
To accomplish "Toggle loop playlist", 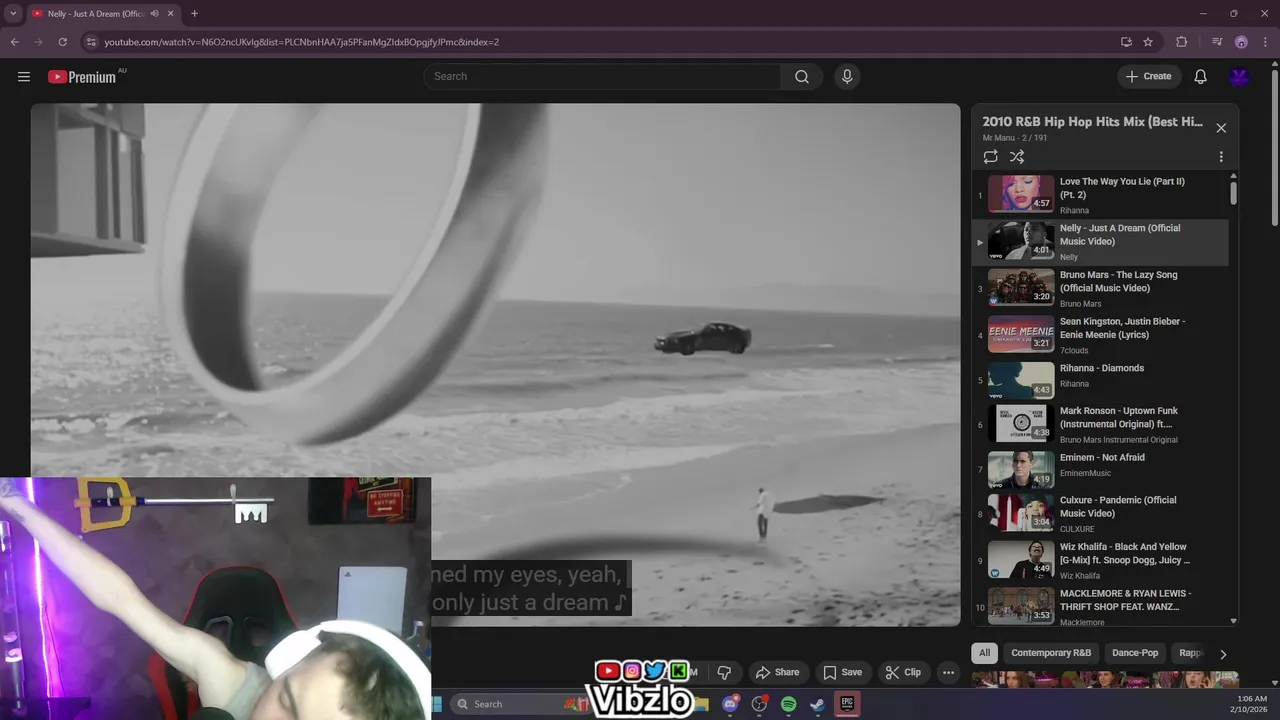I will click(990, 157).
